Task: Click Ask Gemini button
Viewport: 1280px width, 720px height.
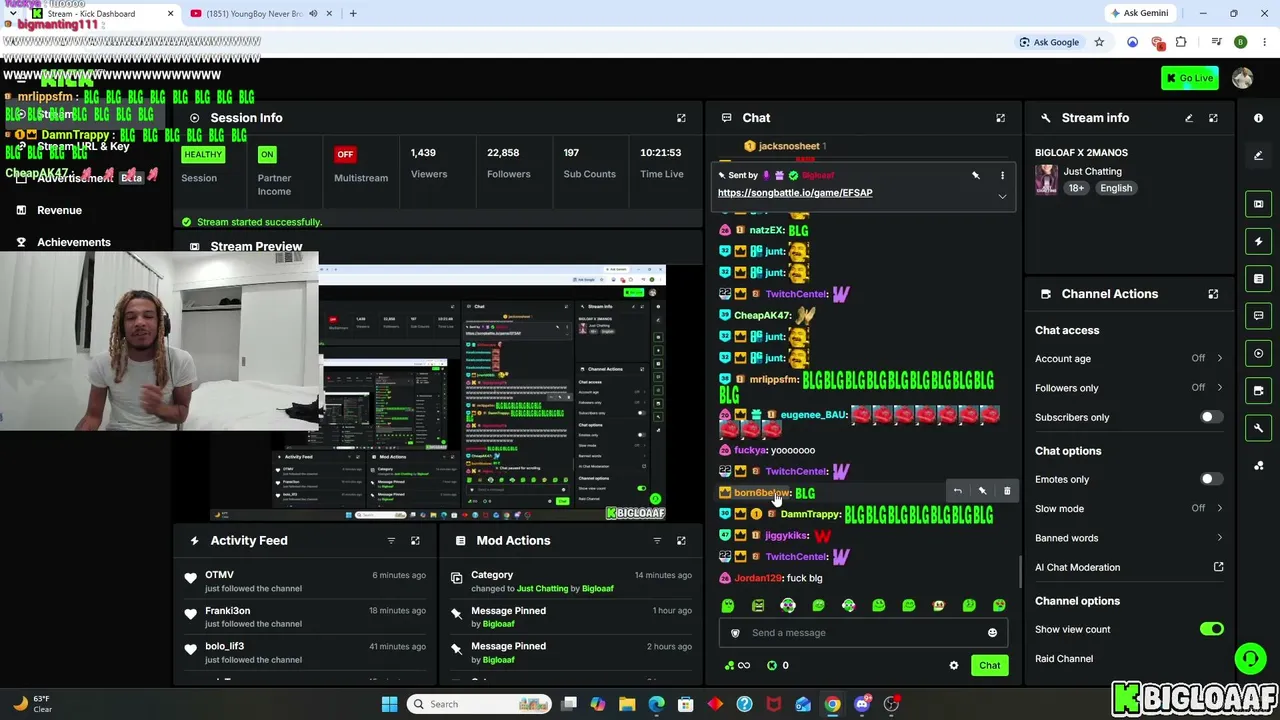Action: pos(1138,14)
